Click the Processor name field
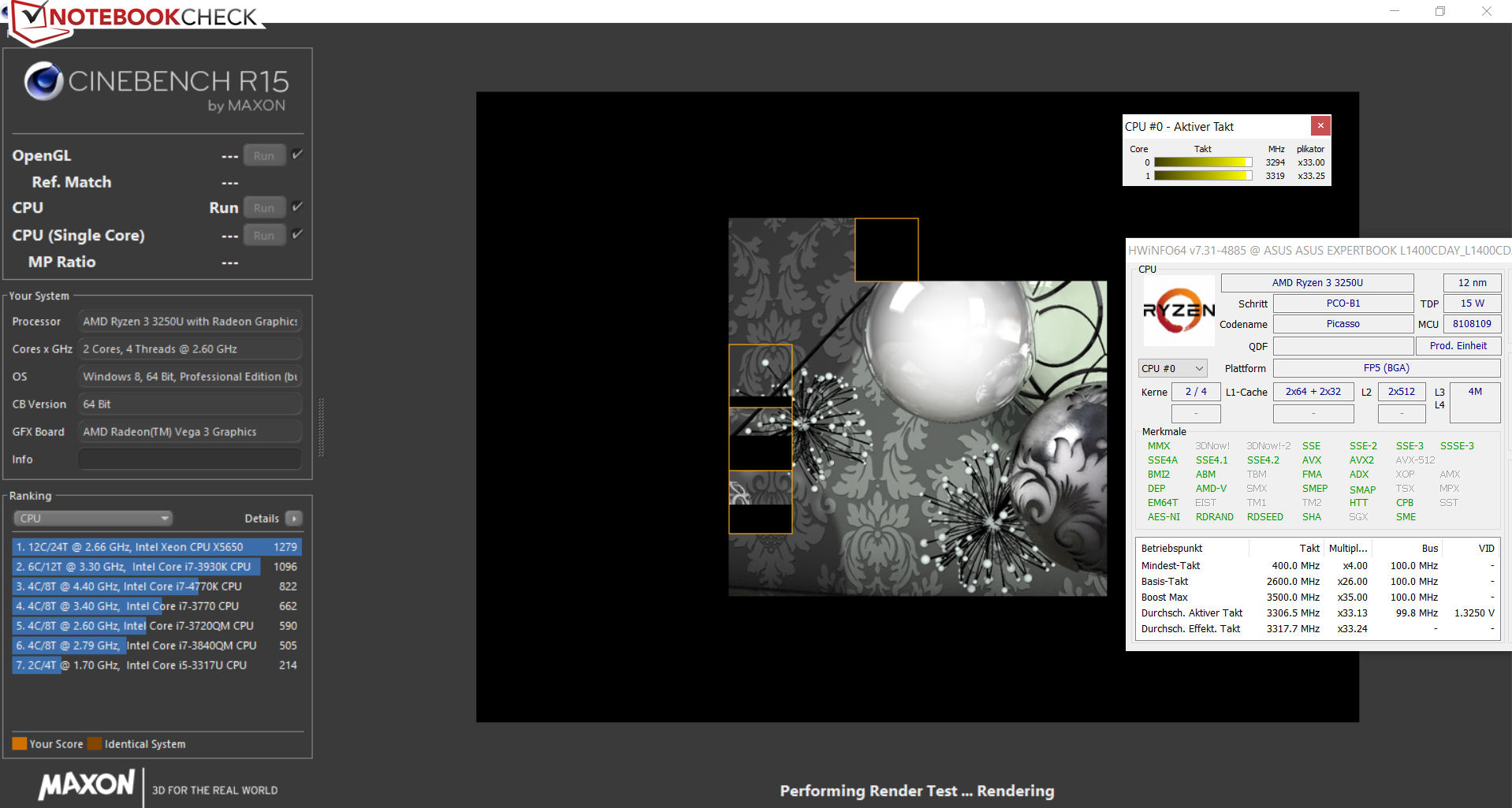This screenshot has height=808, width=1512. point(190,322)
